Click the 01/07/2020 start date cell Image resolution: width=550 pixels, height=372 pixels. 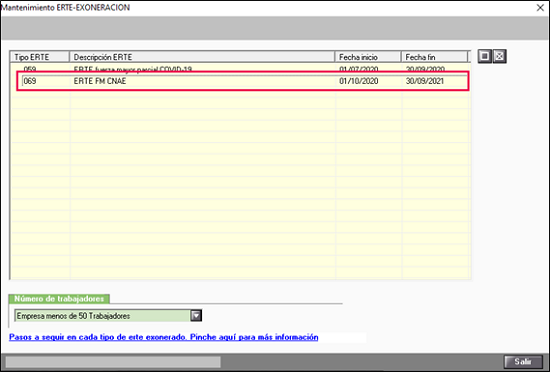tap(369, 68)
